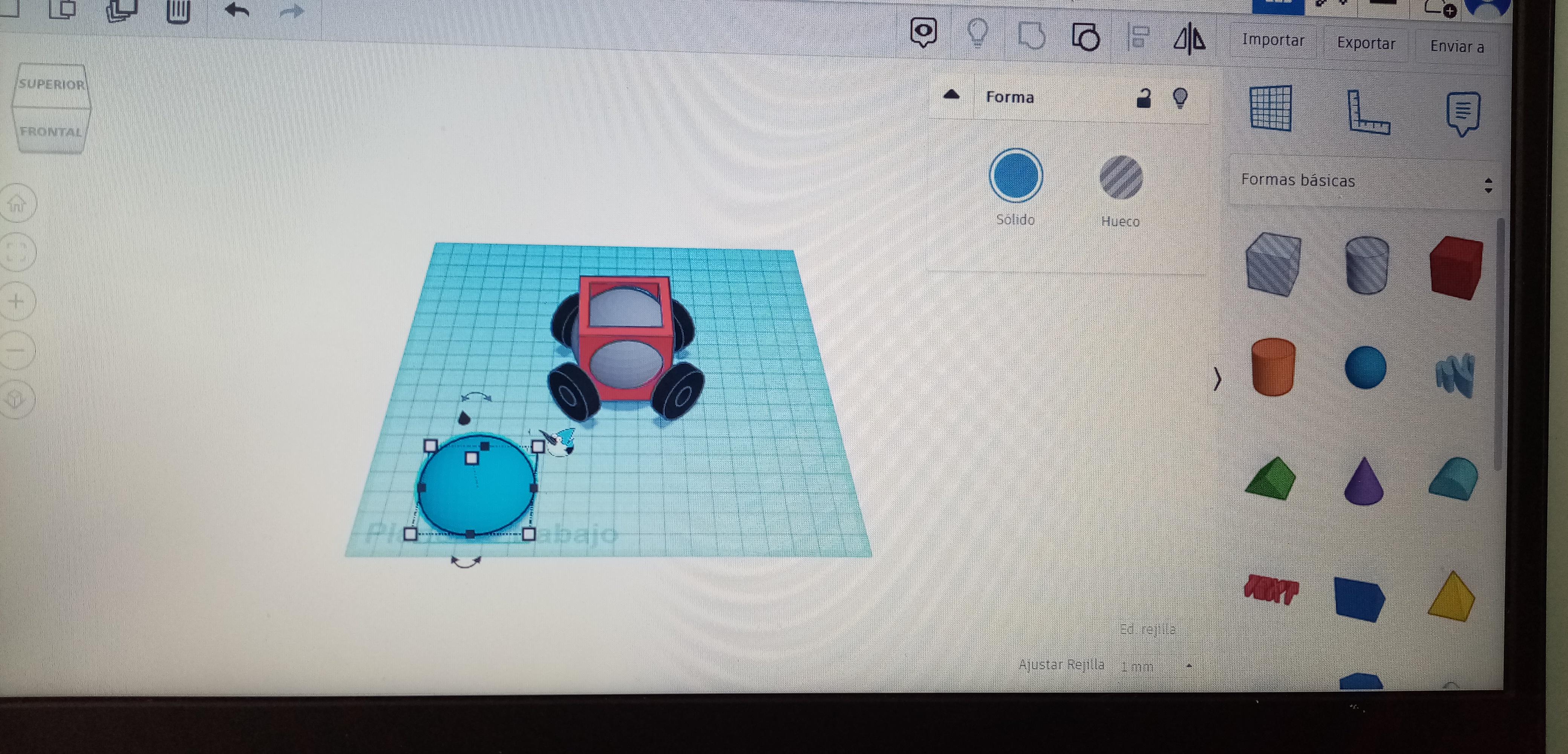Screen dimensions: 1568x754
Task: Click the zoom in plus icon
Action: (x=17, y=302)
